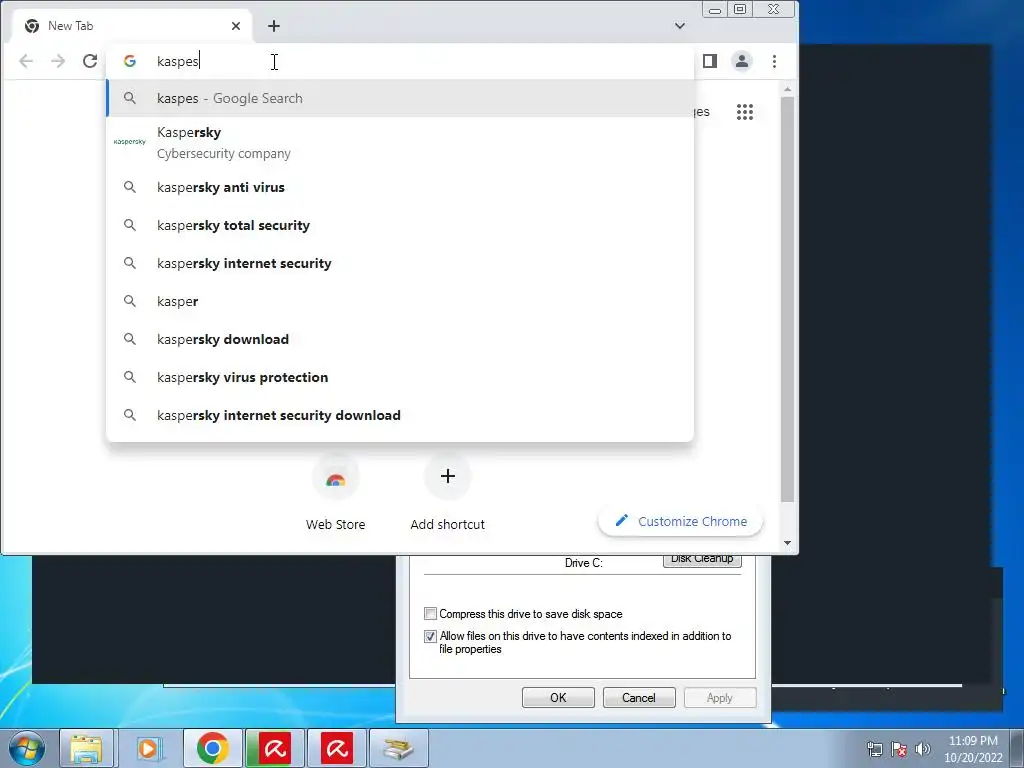
Task: Choose 'kaspersky internet security download' suggestion
Action: click(400, 415)
